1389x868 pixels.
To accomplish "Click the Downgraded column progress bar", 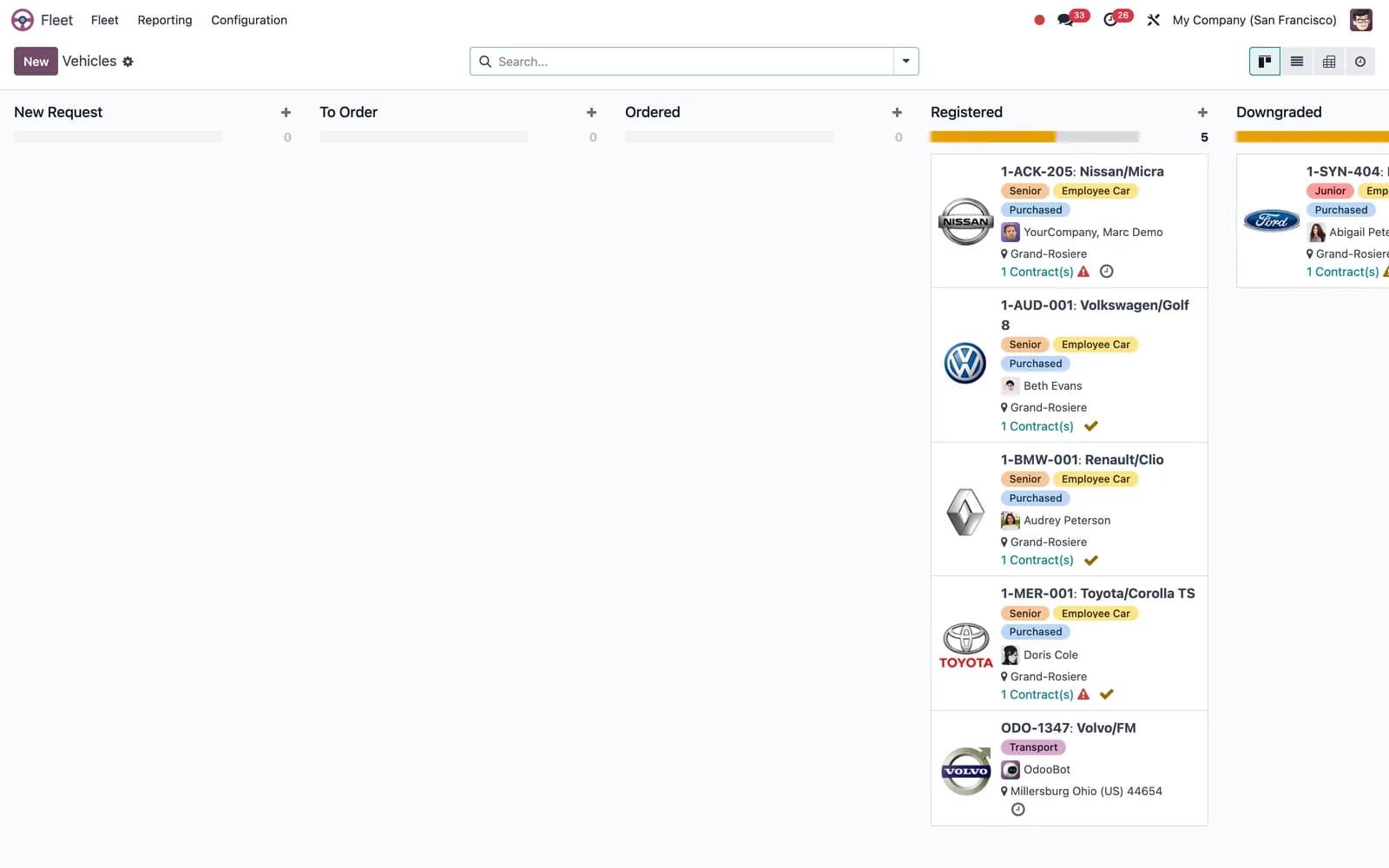I will (1313, 137).
